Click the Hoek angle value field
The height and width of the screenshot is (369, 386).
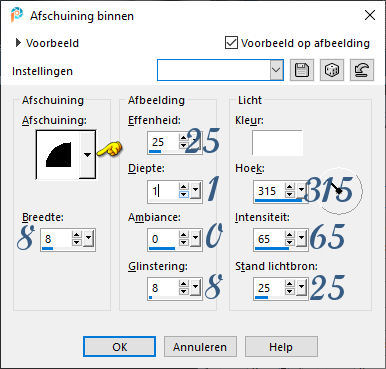click(x=269, y=191)
